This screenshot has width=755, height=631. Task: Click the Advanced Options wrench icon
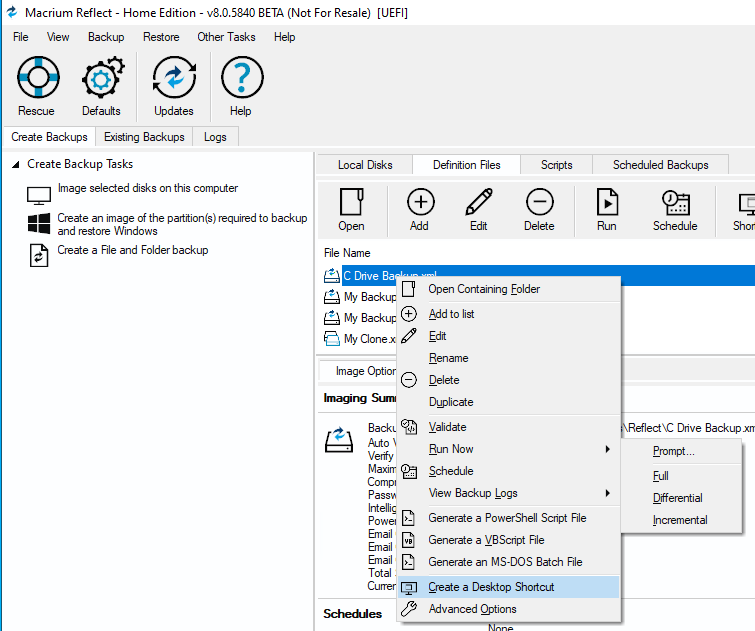tap(409, 608)
